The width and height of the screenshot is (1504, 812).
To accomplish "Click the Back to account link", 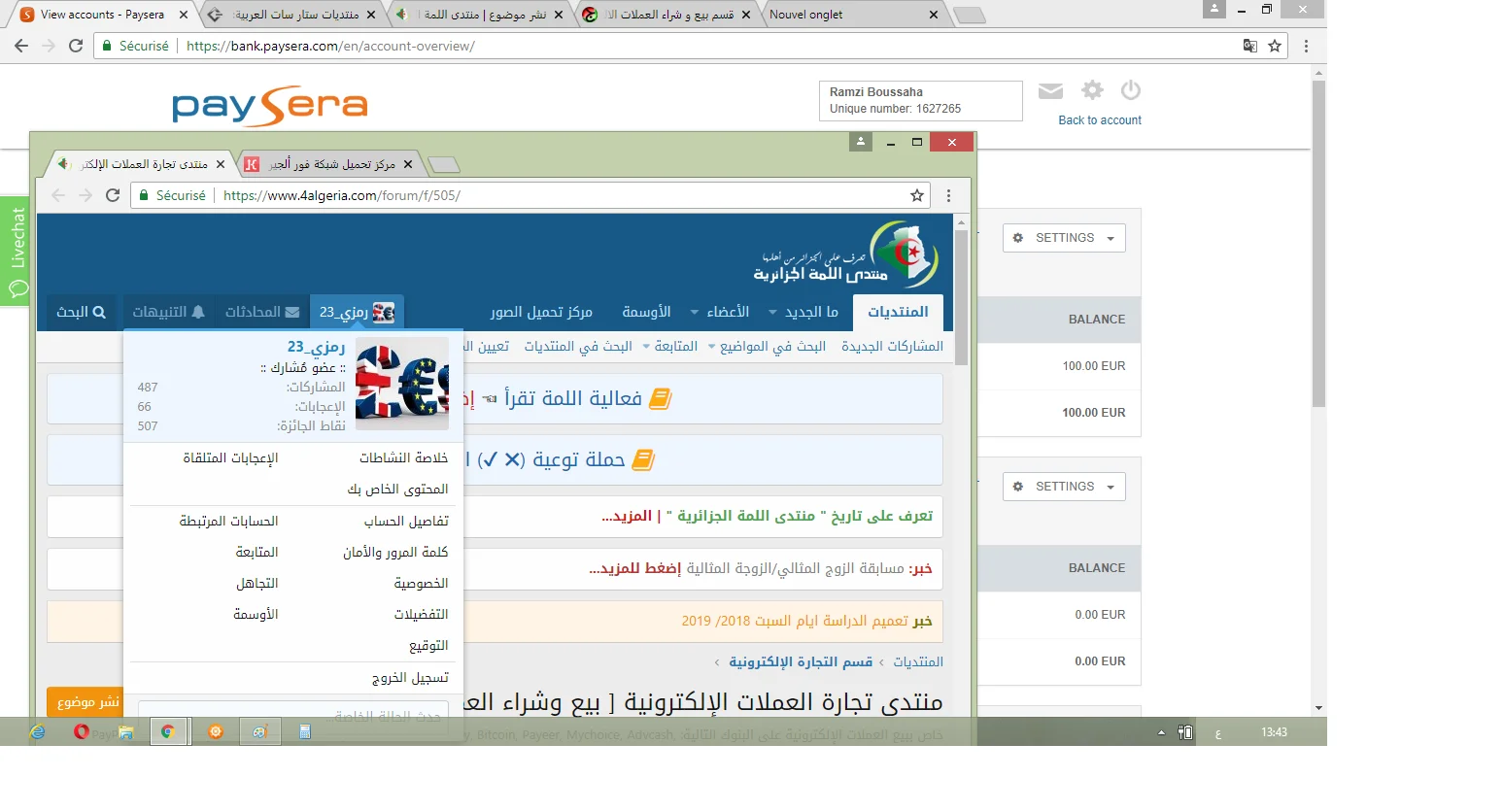I will click(x=1099, y=120).
